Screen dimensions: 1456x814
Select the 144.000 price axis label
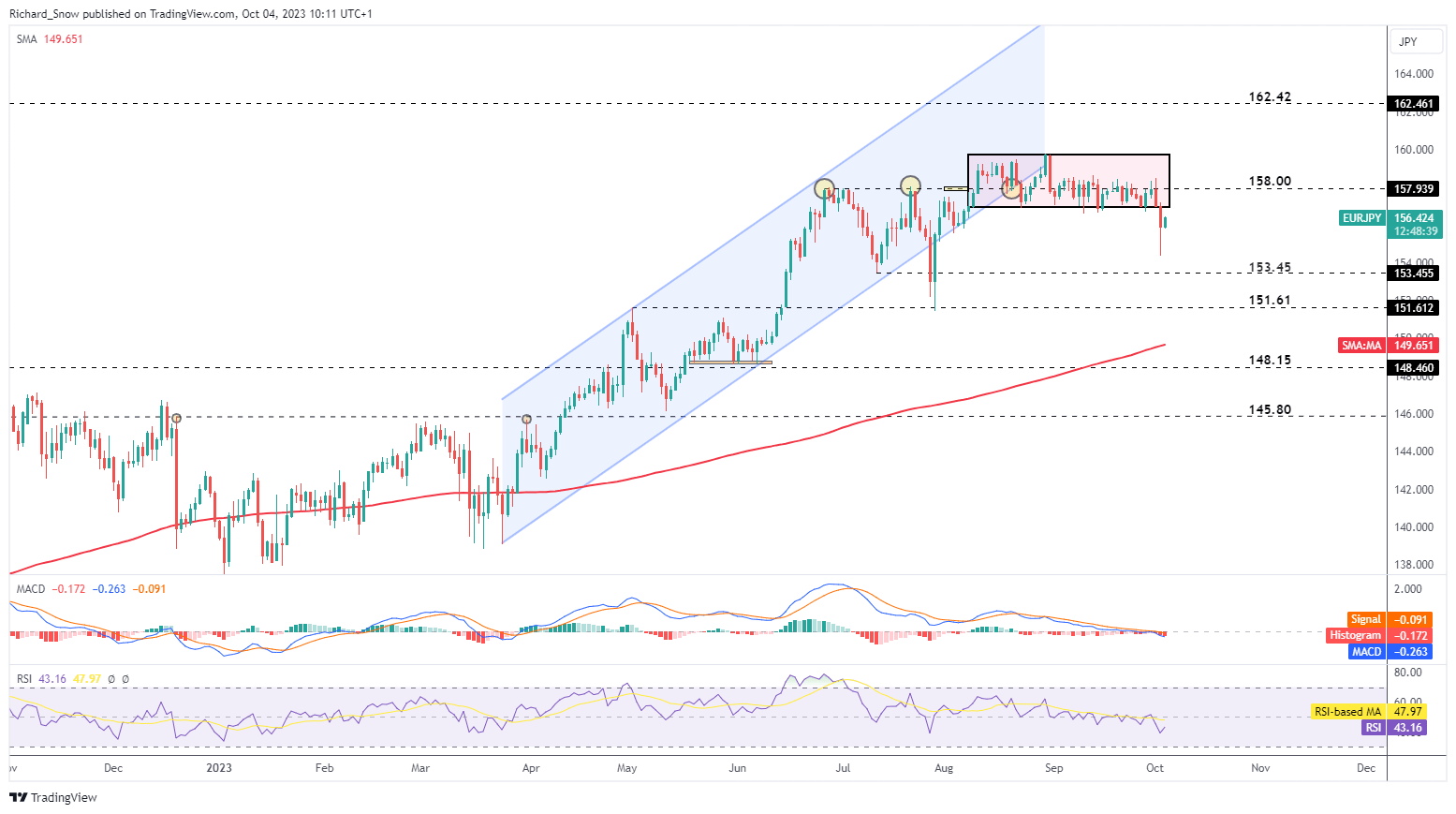(1414, 451)
